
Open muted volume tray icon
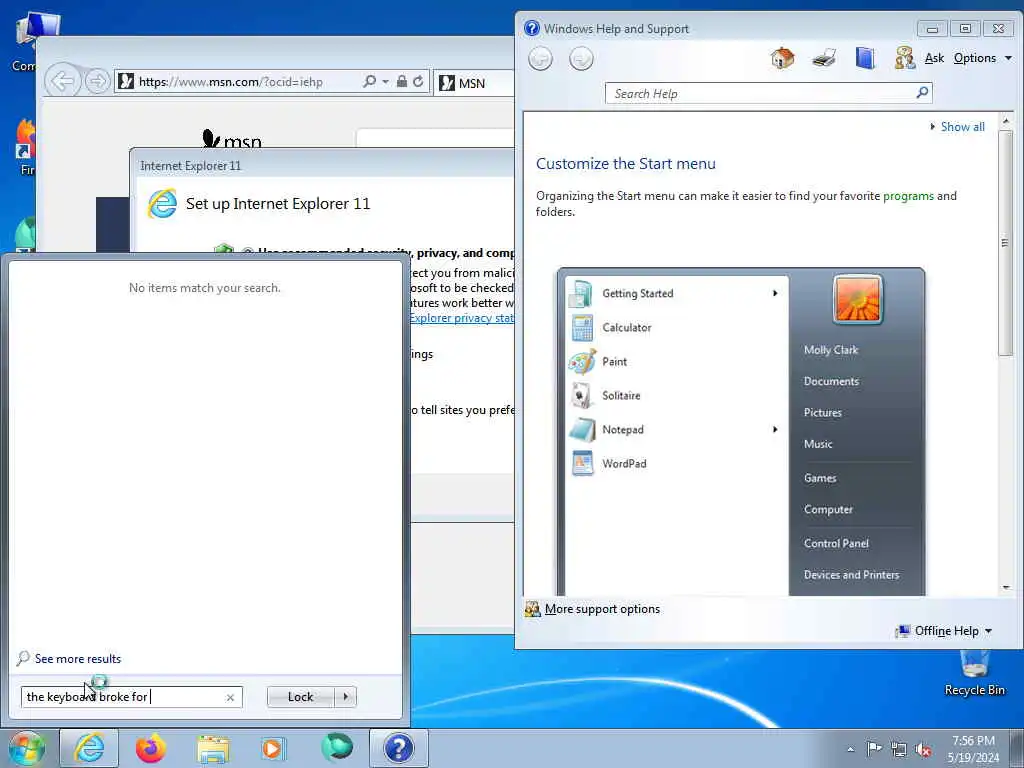click(x=923, y=749)
